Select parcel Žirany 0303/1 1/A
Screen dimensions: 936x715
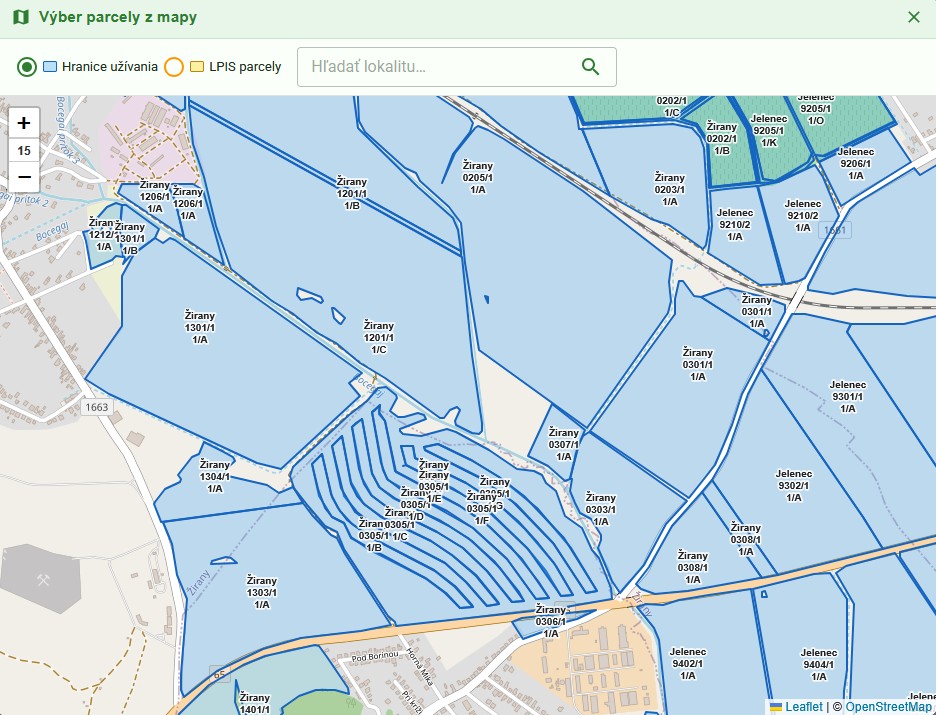(x=600, y=509)
